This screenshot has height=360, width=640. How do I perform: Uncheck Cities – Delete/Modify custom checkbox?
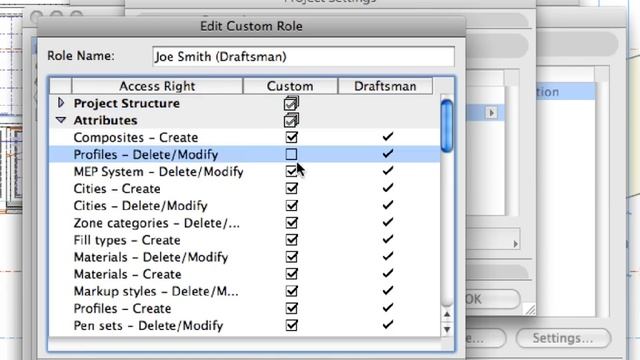point(291,206)
